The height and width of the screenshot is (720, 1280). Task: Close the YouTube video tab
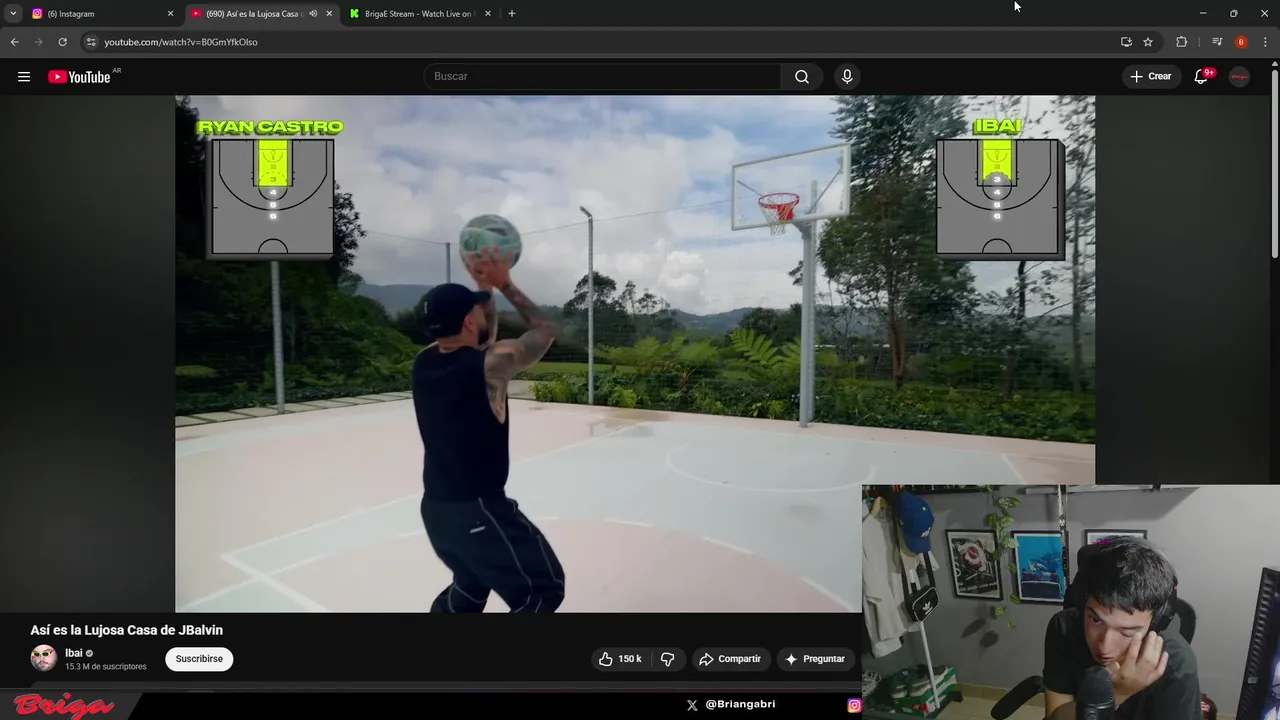[x=329, y=14]
